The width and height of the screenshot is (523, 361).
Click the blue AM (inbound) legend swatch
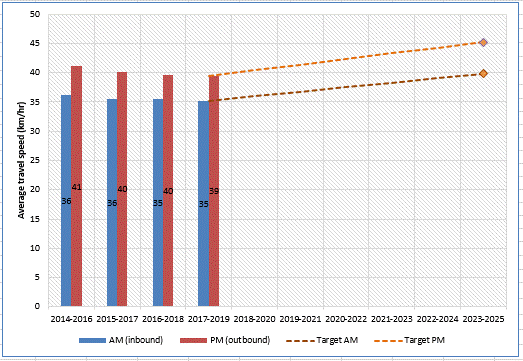pyautogui.click(x=92, y=340)
